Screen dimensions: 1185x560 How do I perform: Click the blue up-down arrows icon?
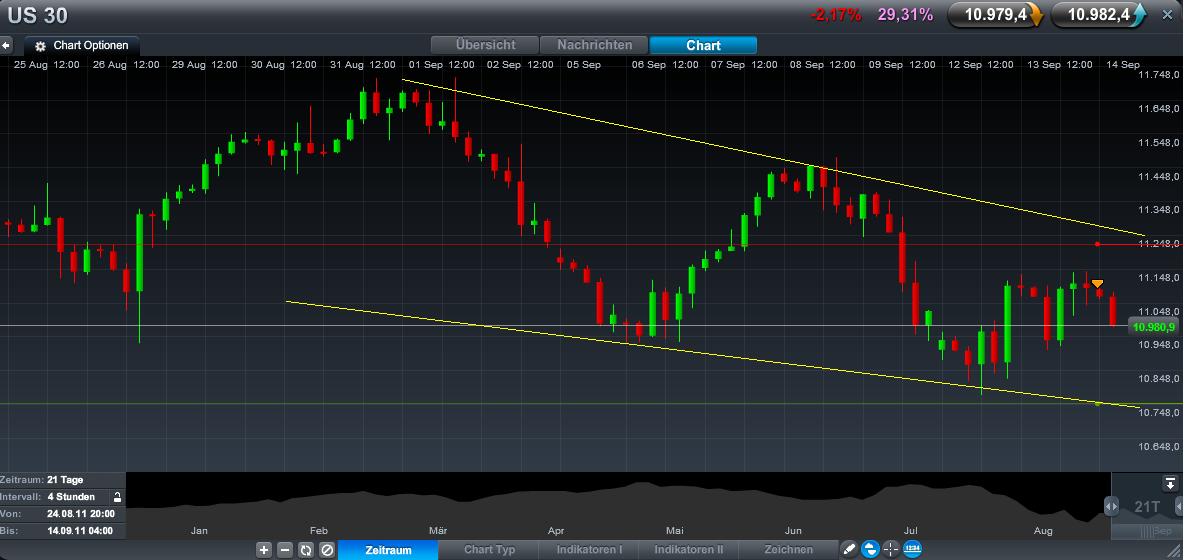click(x=870, y=549)
